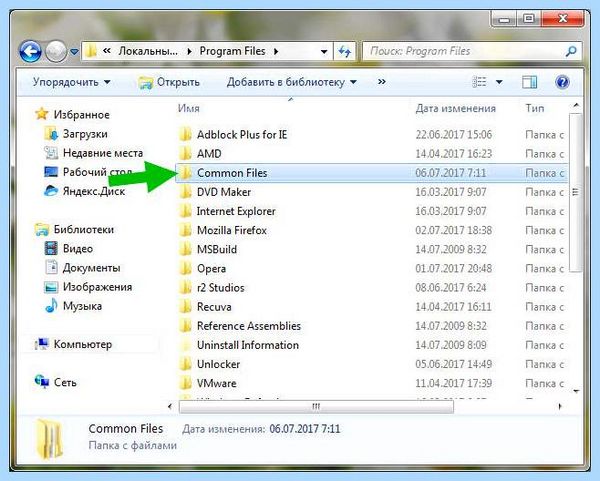600x481 pixels.
Task: Select the Adblock Plus for IE folder icon
Action: 186,134
